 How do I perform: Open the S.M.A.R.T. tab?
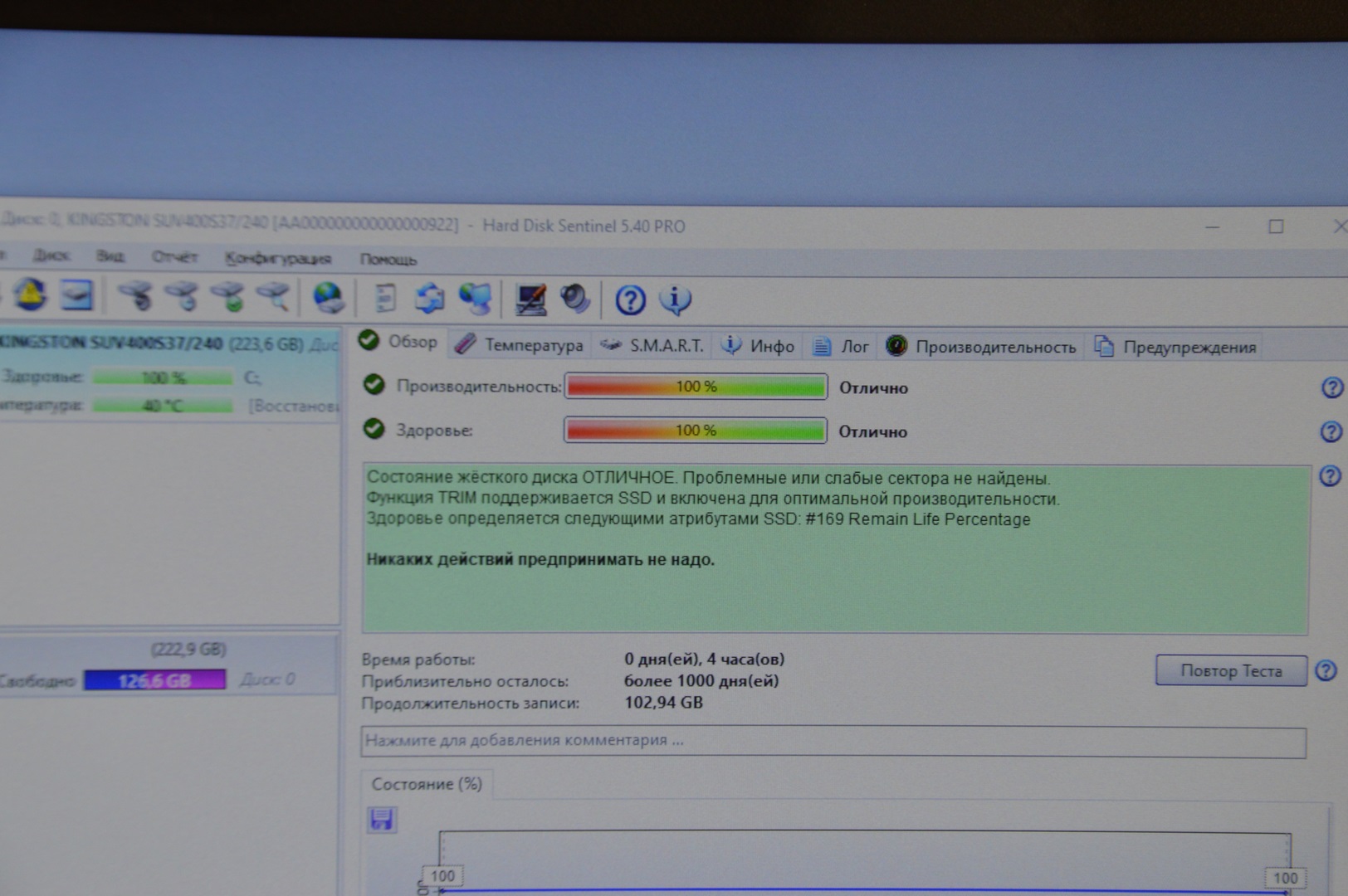click(x=652, y=345)
